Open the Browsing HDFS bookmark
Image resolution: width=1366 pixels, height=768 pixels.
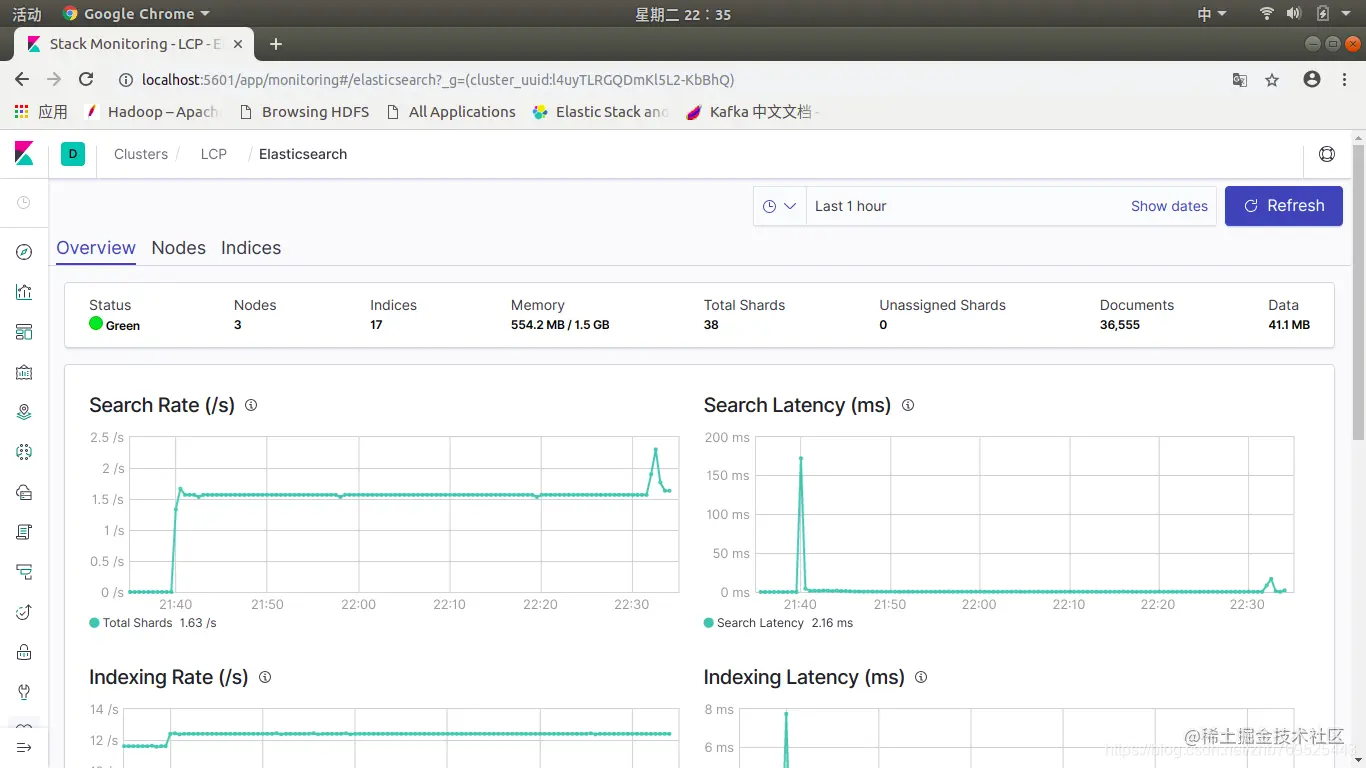pyautogui.click(x=304, y=112)
